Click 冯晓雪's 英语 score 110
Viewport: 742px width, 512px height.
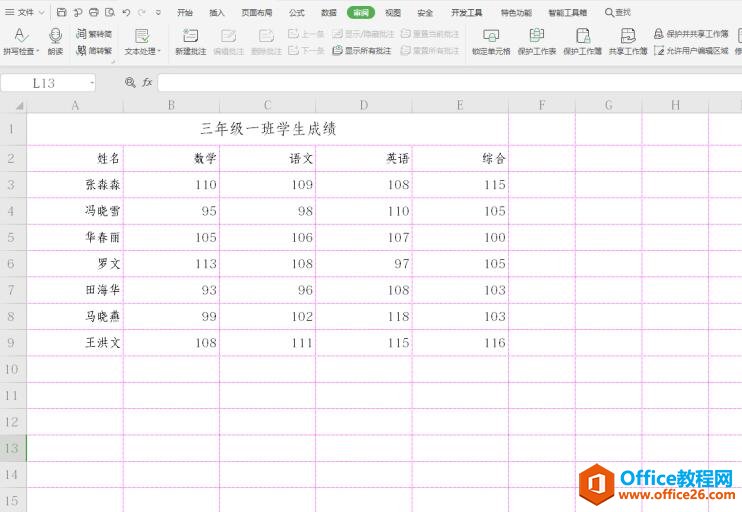tap(364, 211)
